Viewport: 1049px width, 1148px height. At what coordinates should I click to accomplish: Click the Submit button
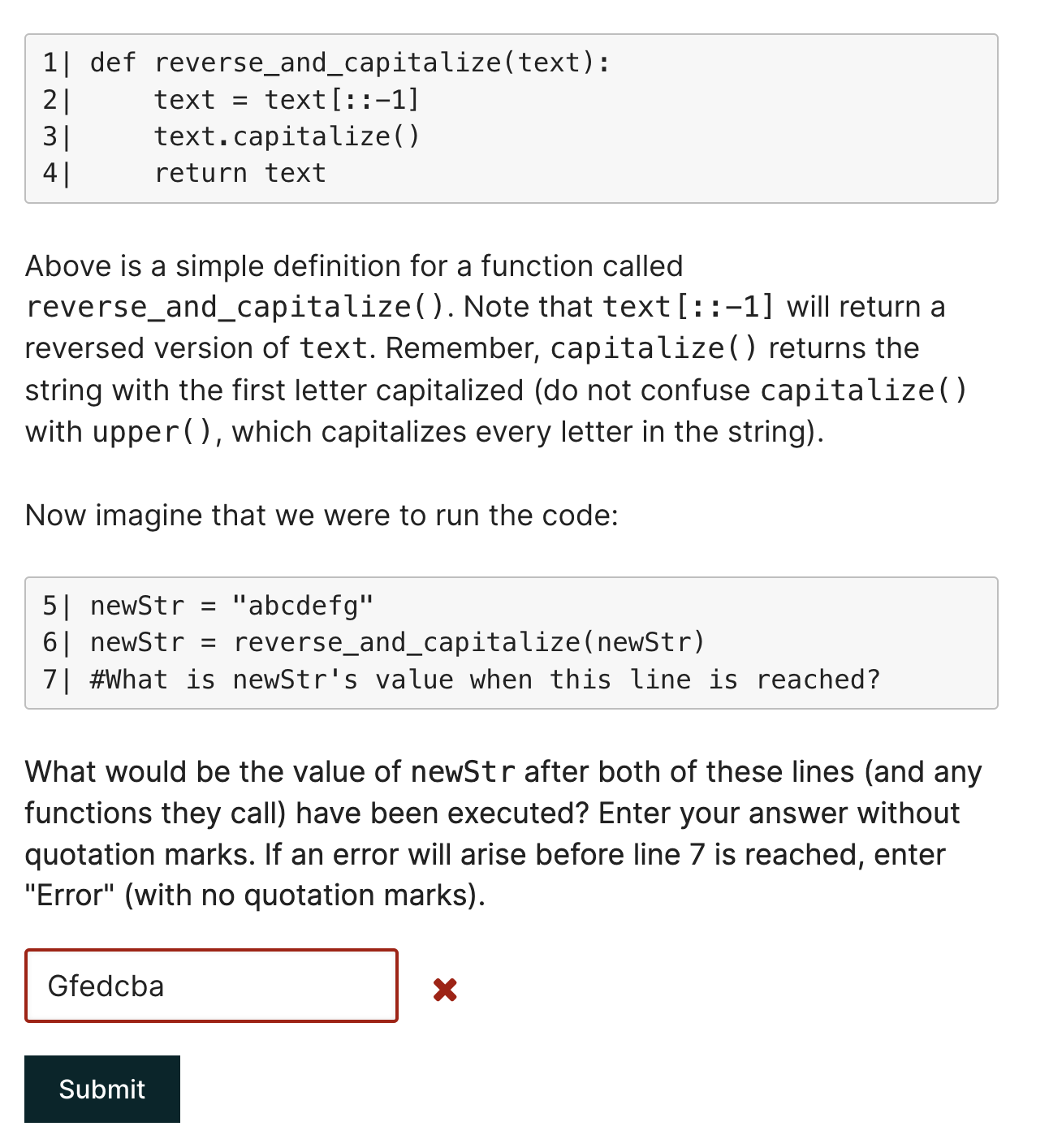pyautogui.click(x=101, y=1089)
